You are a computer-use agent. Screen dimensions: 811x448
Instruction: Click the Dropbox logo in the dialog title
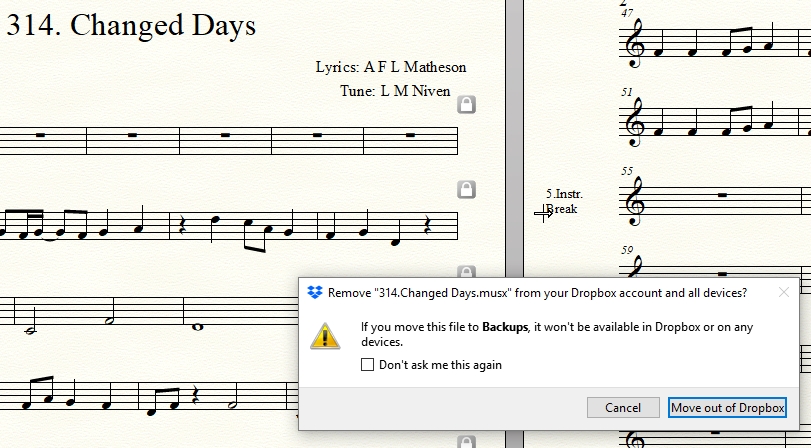315,292
